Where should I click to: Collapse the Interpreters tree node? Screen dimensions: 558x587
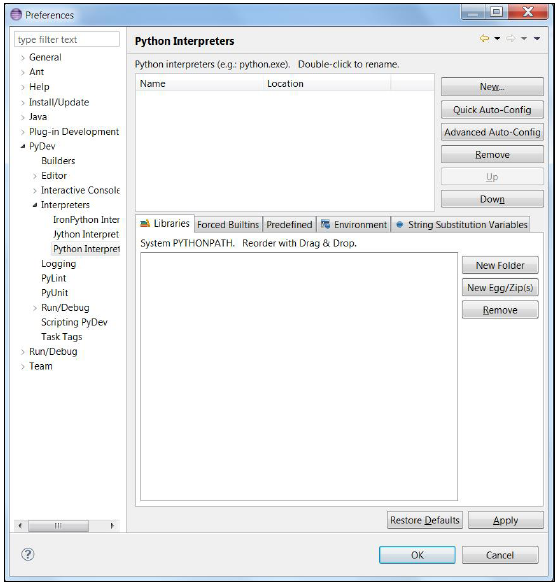35,205
